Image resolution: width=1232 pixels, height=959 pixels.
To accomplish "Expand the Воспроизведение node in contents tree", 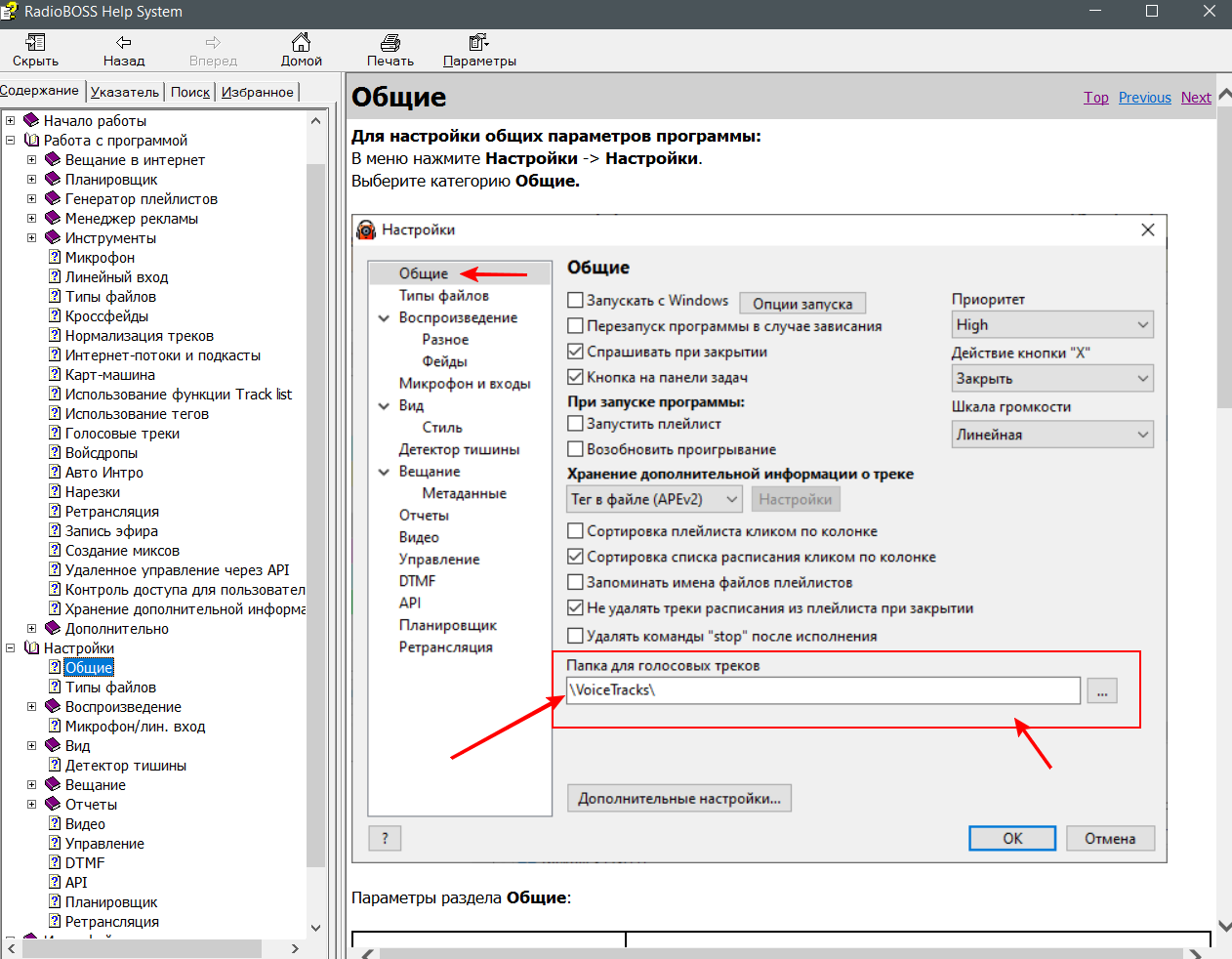I will [x=31, y=707].
